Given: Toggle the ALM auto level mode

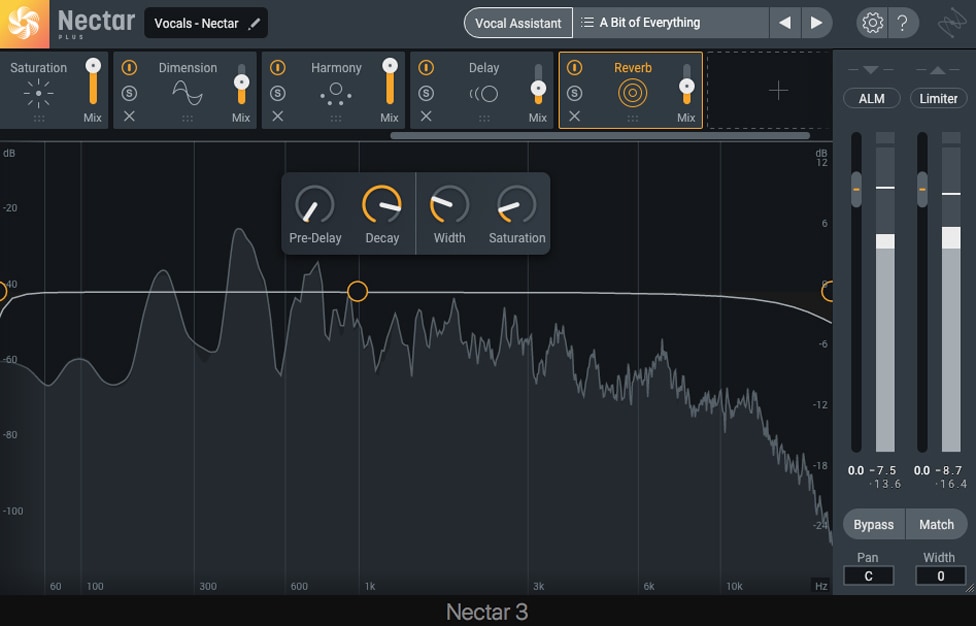Looking at the screenshot, I should [x=871, y=98].
